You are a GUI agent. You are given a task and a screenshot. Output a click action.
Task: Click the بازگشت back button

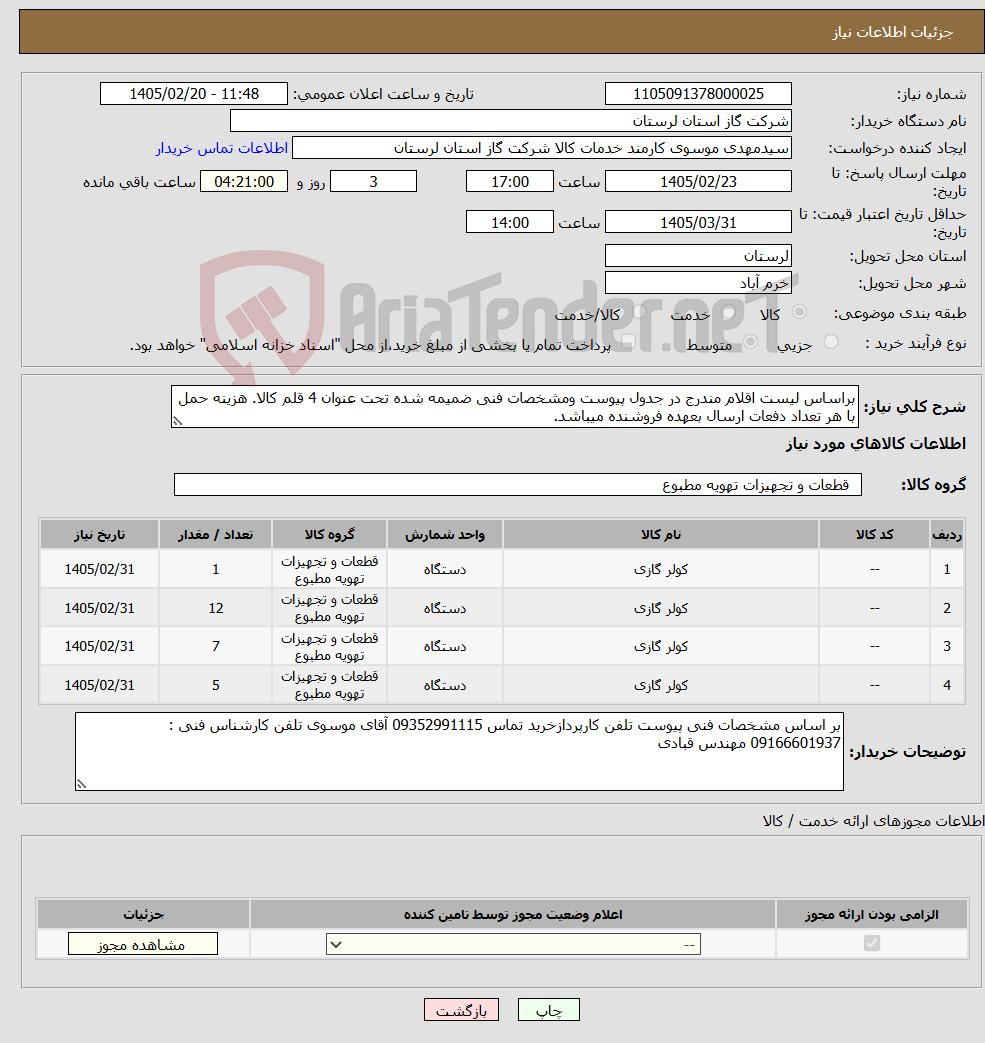(x=461, y=1010)
